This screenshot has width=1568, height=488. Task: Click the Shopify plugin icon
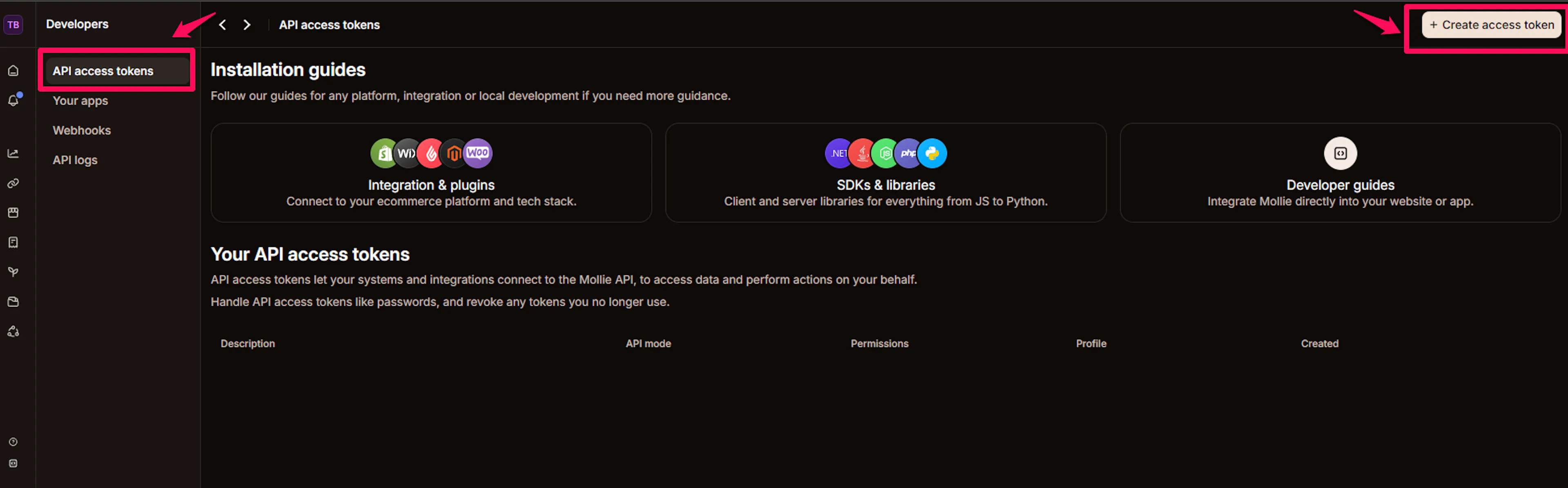click(383, 154)
